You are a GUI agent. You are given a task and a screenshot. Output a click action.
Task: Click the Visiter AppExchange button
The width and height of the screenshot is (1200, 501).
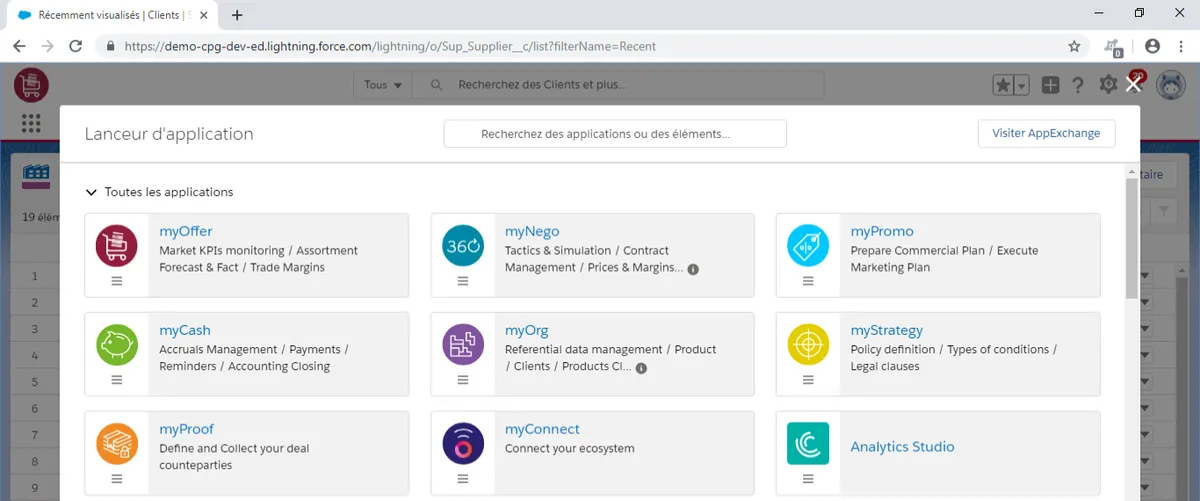pyautogui.click(x=1046, y=133)
